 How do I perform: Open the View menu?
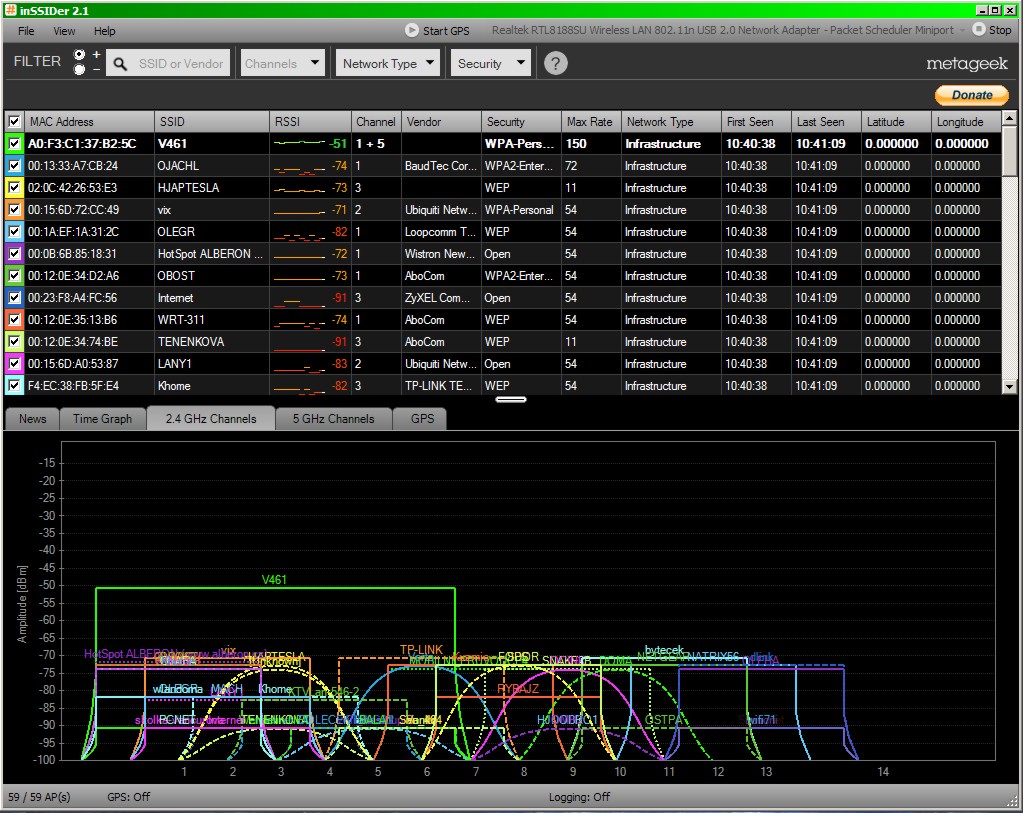tap(64, 31)
